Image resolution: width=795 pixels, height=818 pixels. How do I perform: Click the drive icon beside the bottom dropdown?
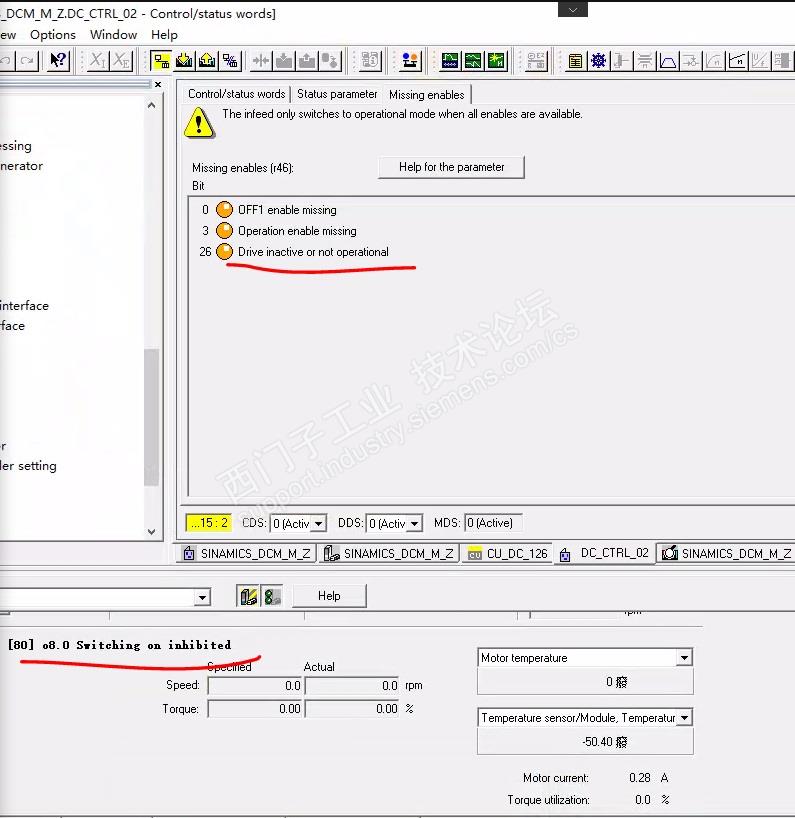pos(248,596)
